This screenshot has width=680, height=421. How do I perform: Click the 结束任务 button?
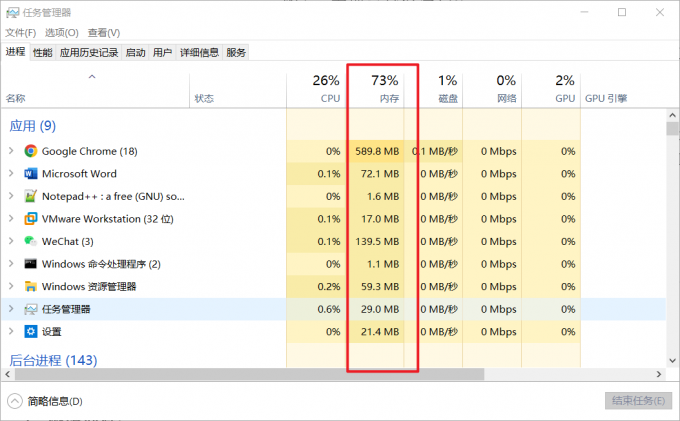(638, 401)
